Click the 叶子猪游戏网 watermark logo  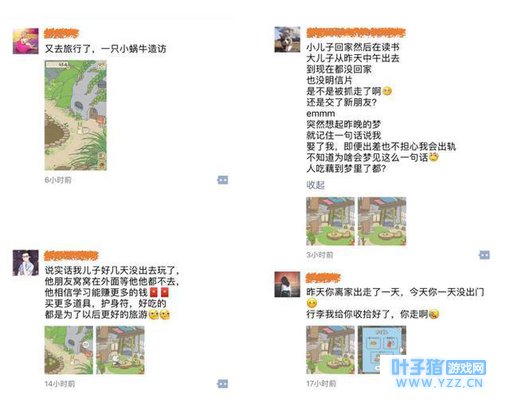438,367
